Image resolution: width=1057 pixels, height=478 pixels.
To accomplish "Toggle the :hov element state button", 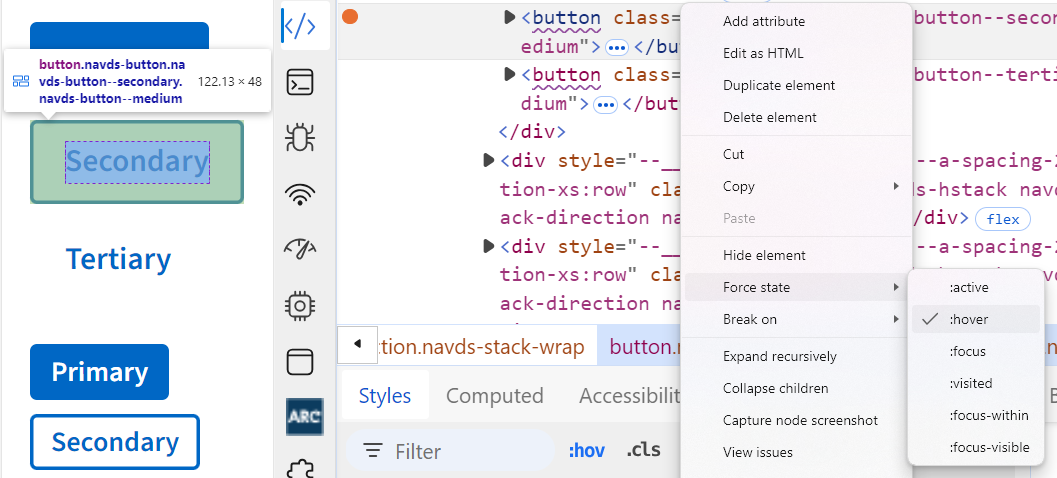I will (x=587, y=450).
